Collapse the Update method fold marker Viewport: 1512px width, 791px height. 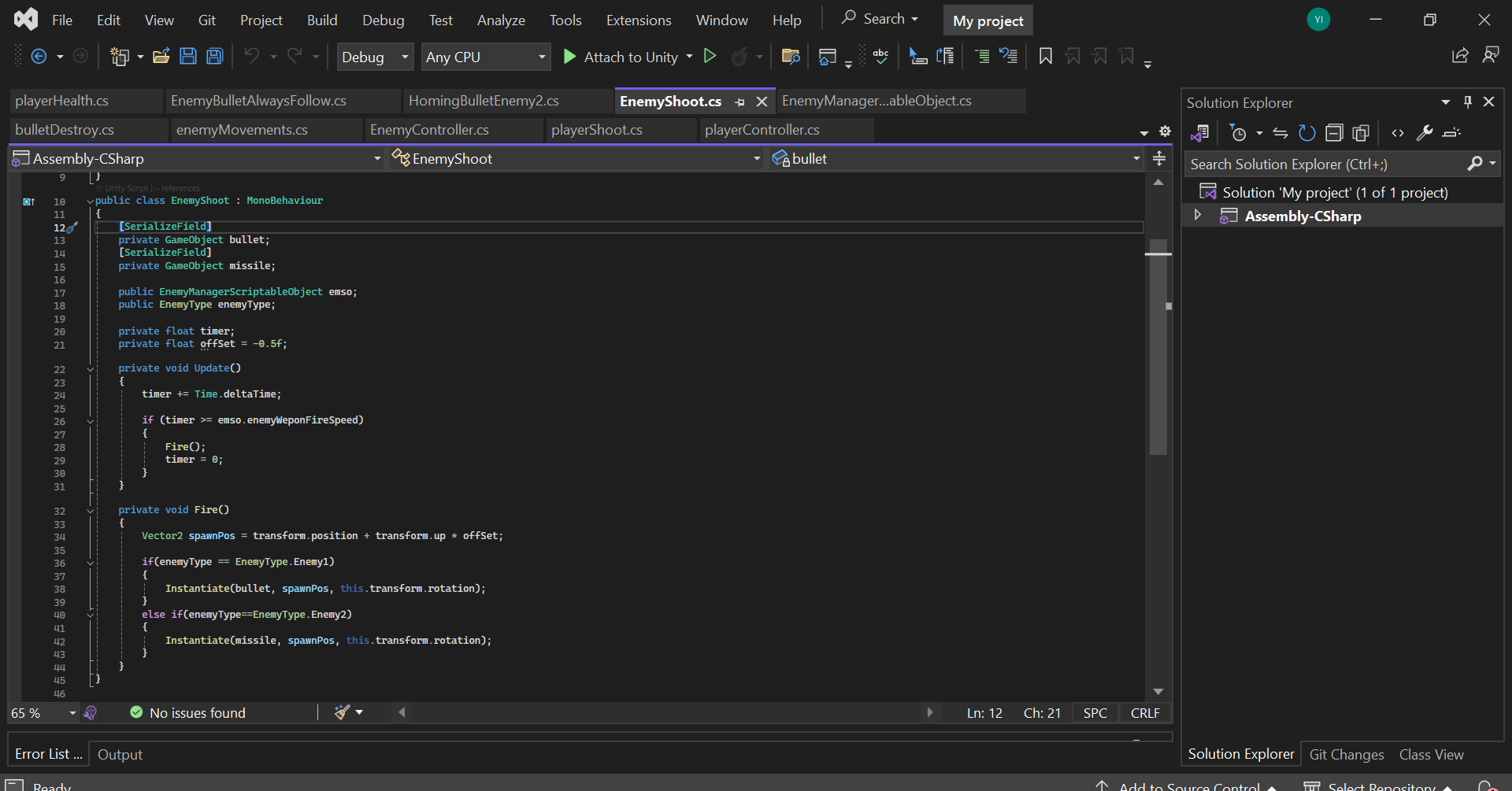(x=90, y=368)
